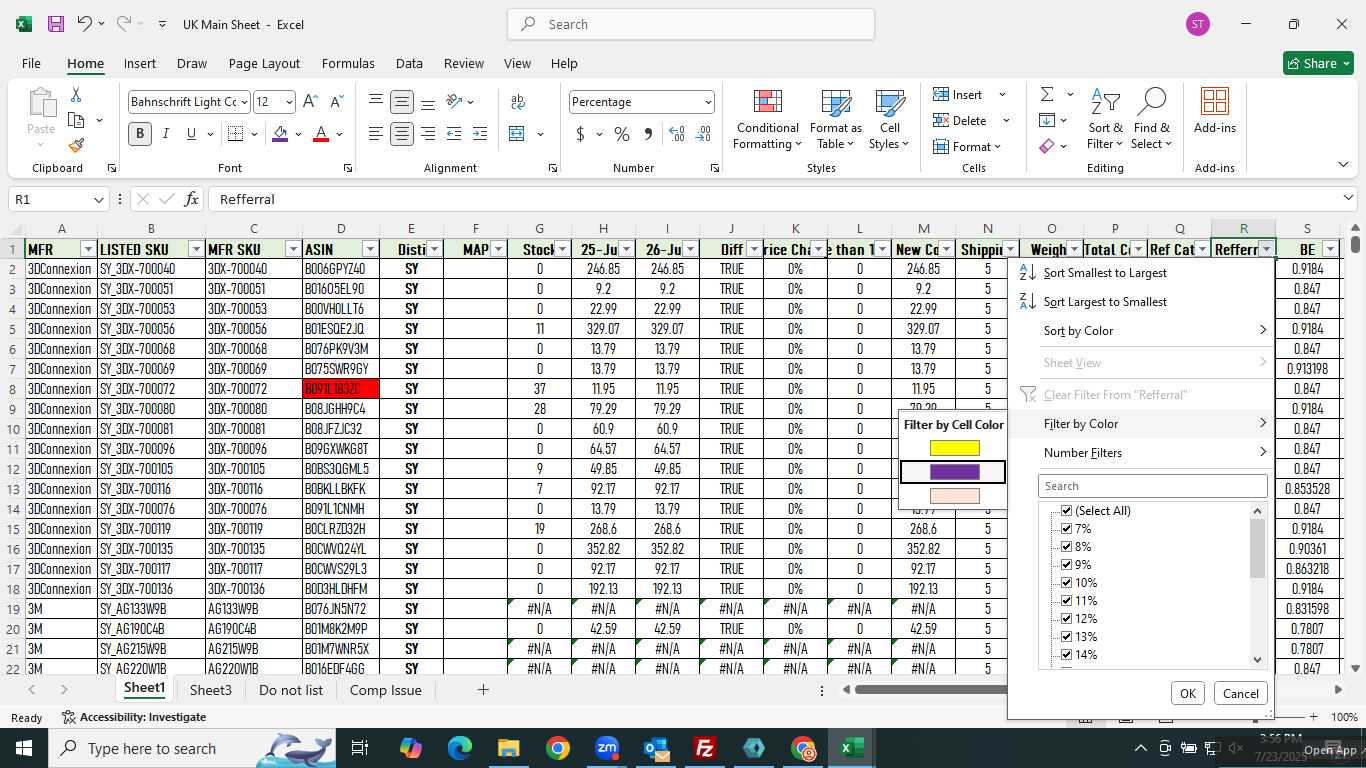
Task: Open Find & Select menu
Action: pos(1151,120)
